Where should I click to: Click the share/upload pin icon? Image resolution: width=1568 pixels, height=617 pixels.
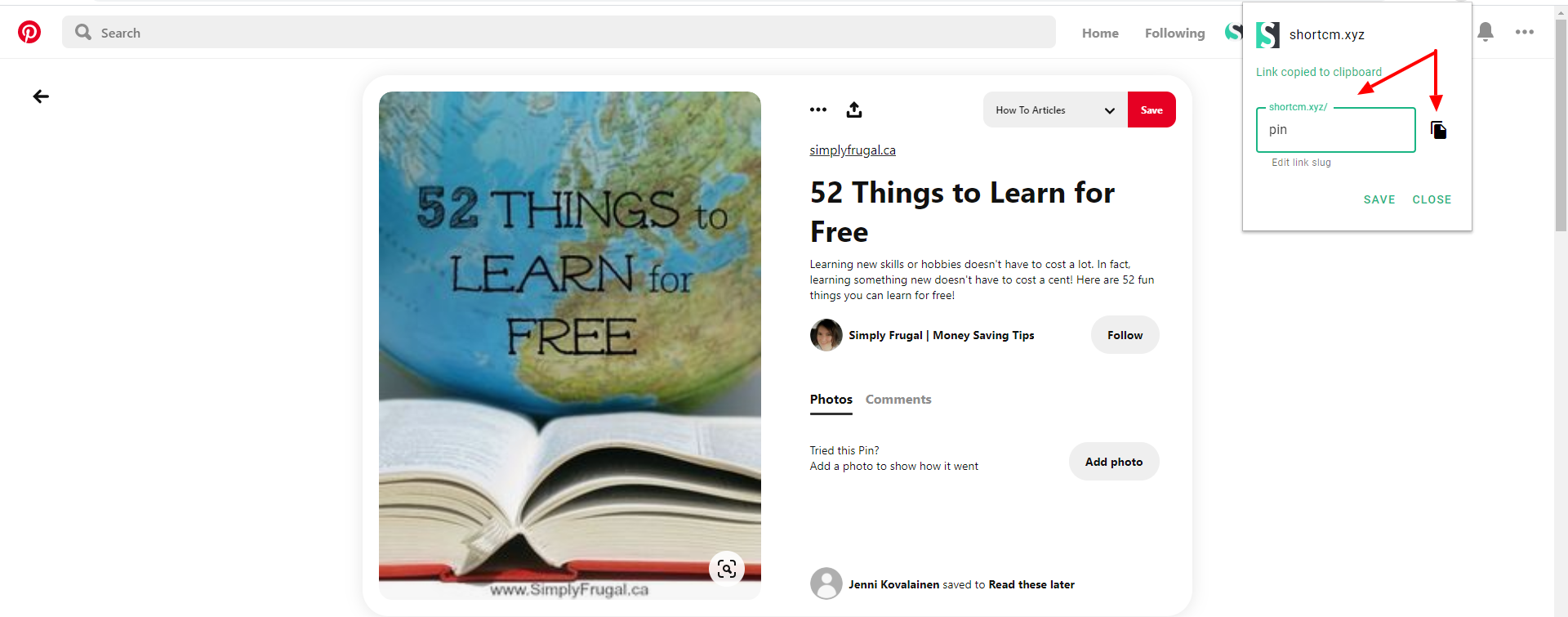point(854,110)
